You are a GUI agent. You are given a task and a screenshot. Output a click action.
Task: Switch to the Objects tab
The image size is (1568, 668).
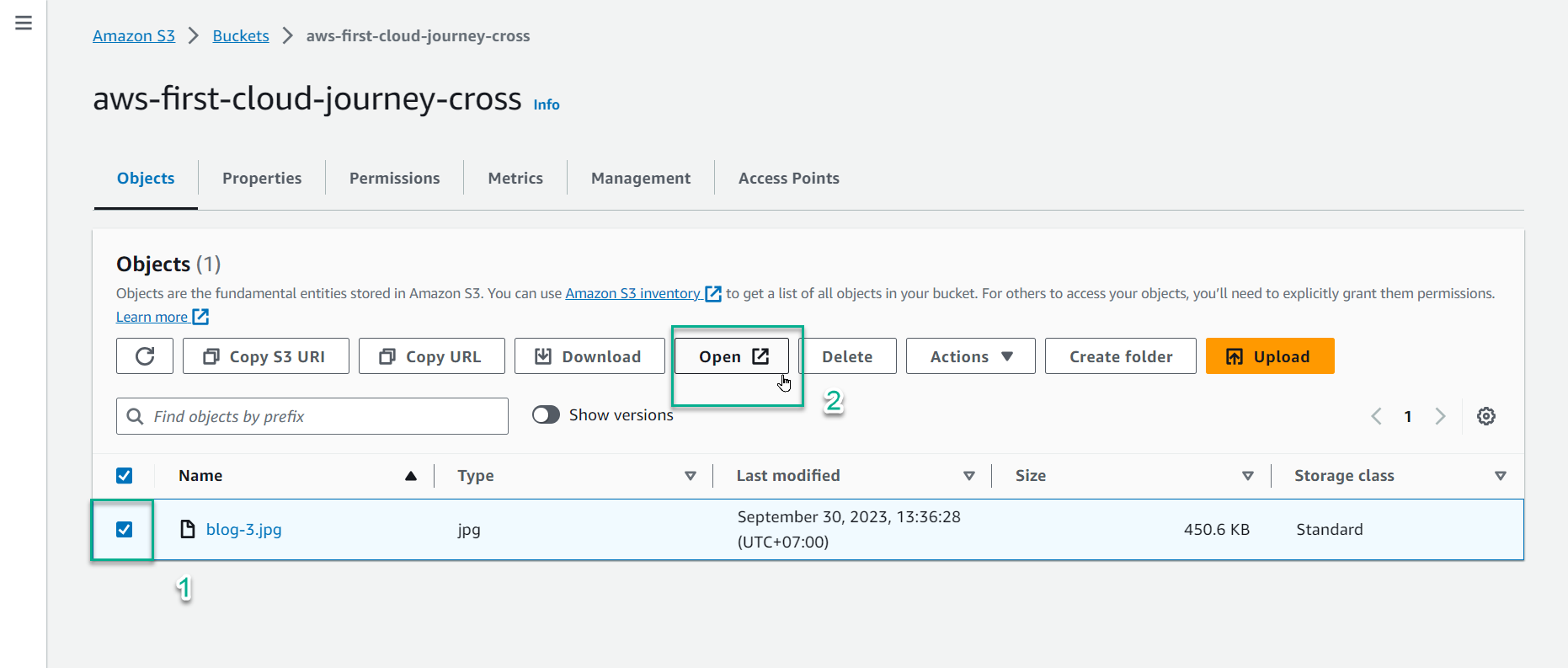point(146,179)
